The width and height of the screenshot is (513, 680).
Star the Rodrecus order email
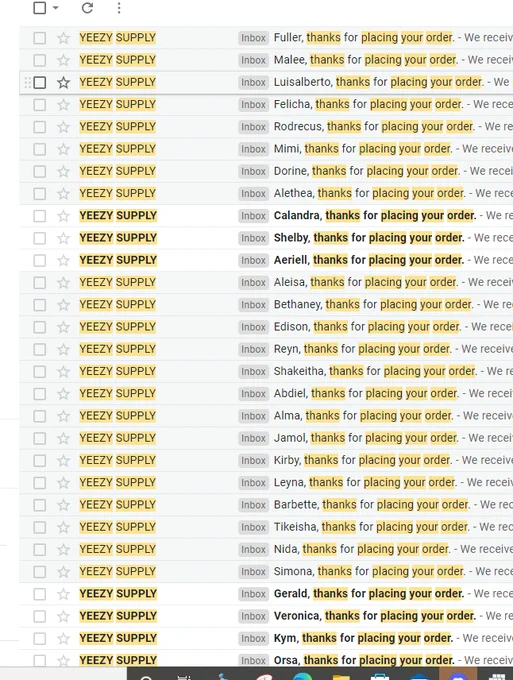coord(63,127)
